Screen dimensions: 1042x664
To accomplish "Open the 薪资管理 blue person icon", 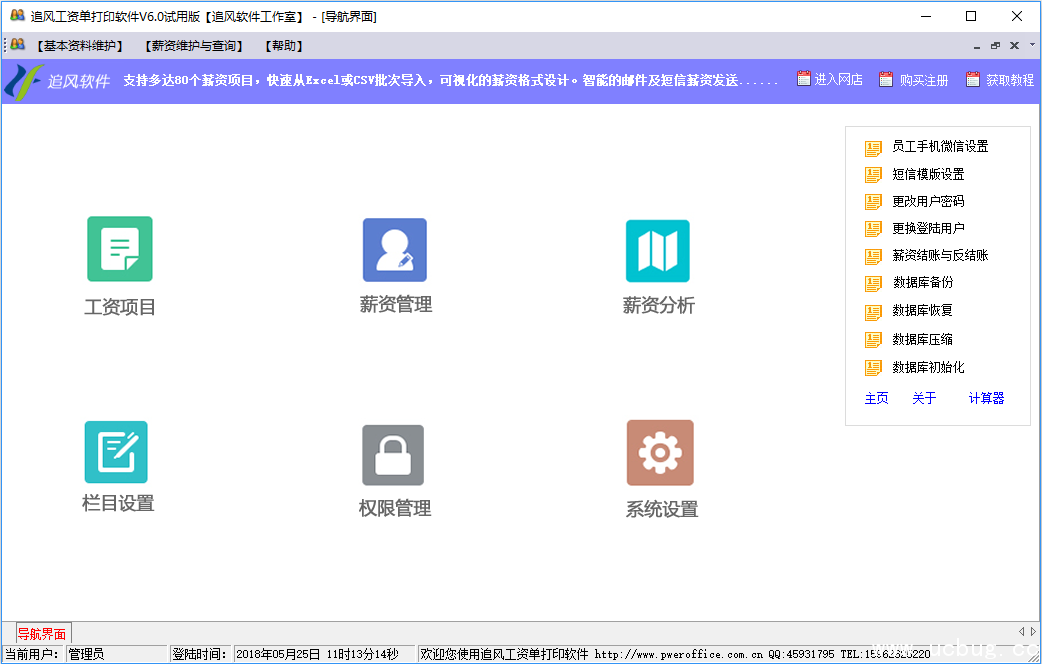I will coord(394,250).
